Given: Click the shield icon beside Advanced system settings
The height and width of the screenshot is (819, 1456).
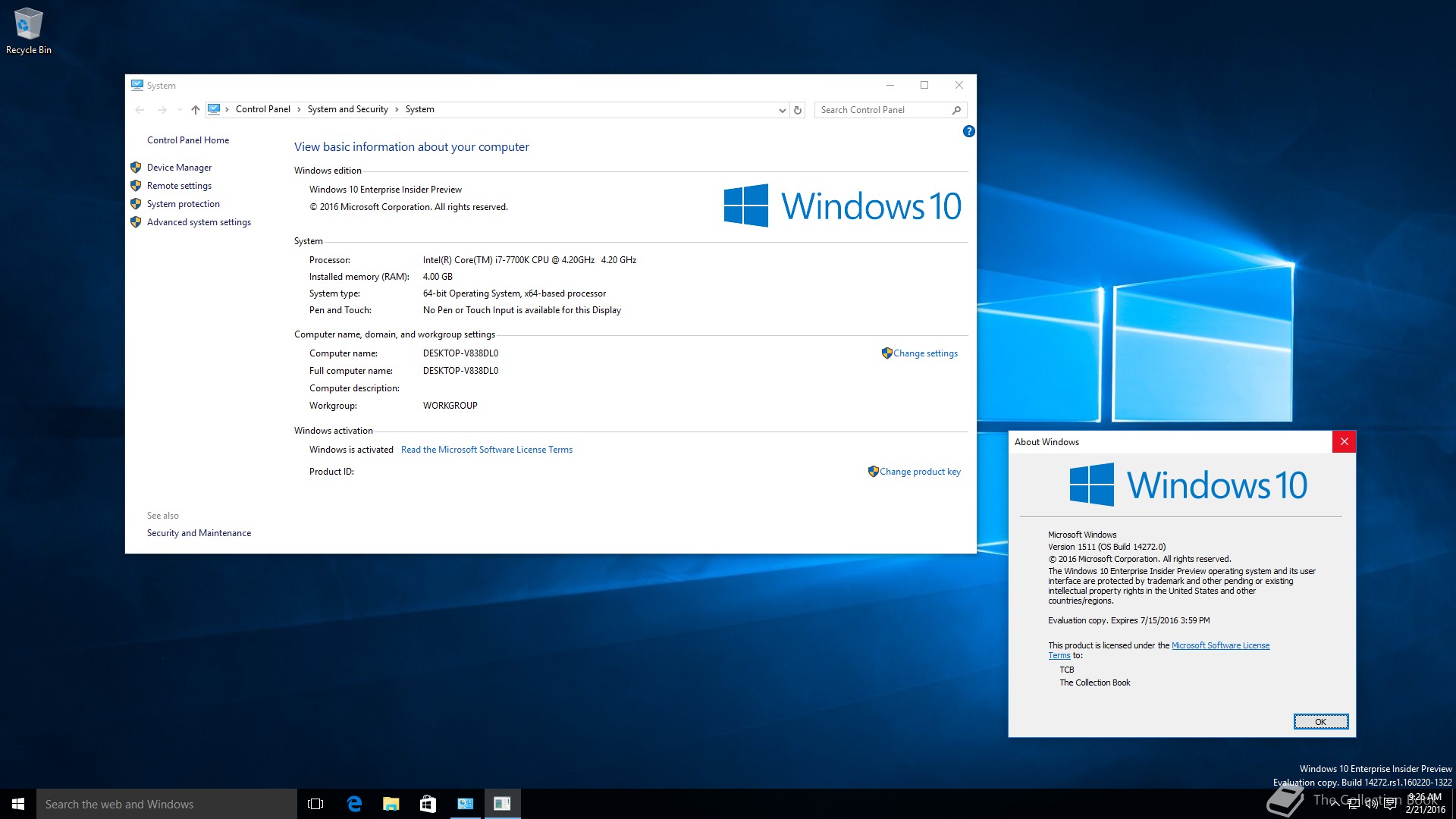Looking at the screenshot, I should 136,222.
